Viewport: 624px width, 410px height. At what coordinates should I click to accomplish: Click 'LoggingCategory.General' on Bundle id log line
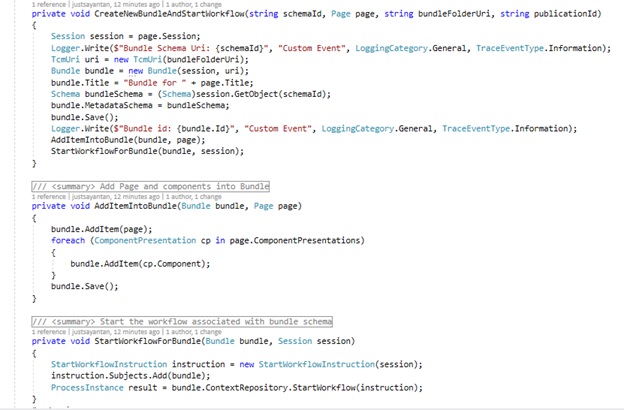tap(377, 129)
